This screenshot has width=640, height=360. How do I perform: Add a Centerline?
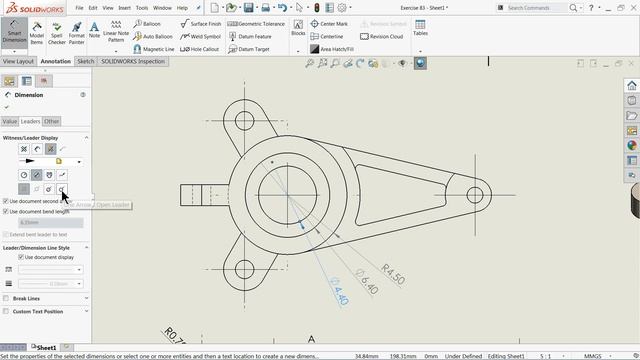(327, 36)
